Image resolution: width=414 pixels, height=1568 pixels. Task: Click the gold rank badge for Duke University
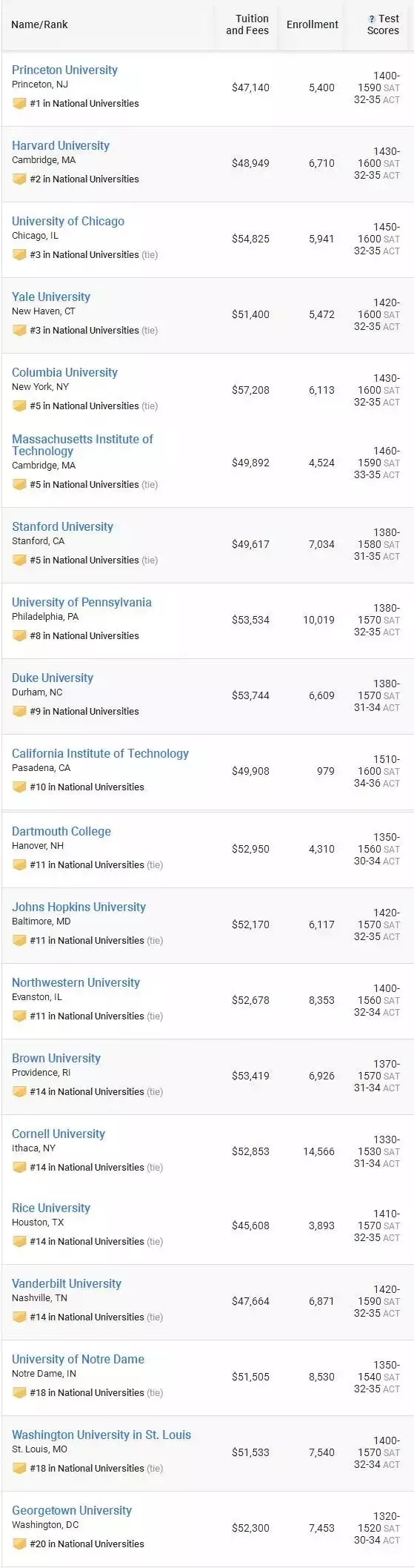(19, 712)
